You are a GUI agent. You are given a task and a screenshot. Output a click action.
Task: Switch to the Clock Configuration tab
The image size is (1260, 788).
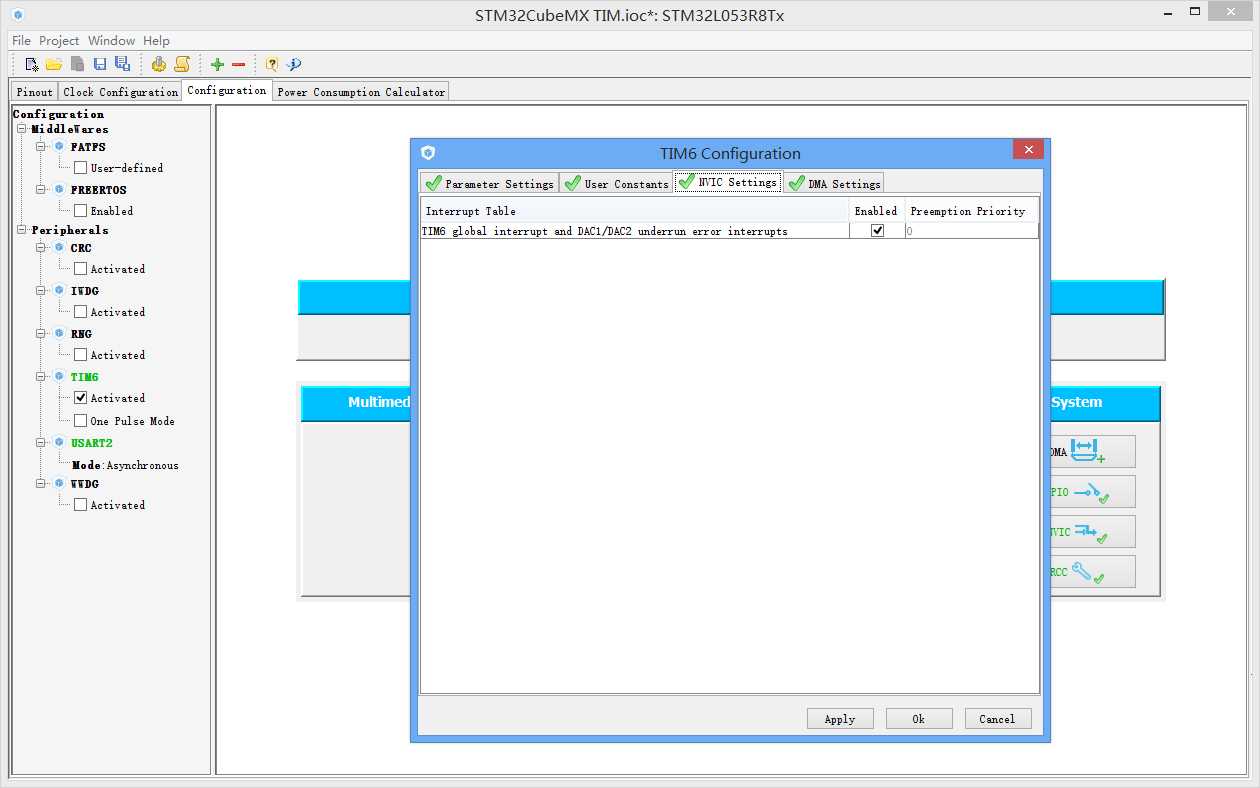[x=120, y=91]
